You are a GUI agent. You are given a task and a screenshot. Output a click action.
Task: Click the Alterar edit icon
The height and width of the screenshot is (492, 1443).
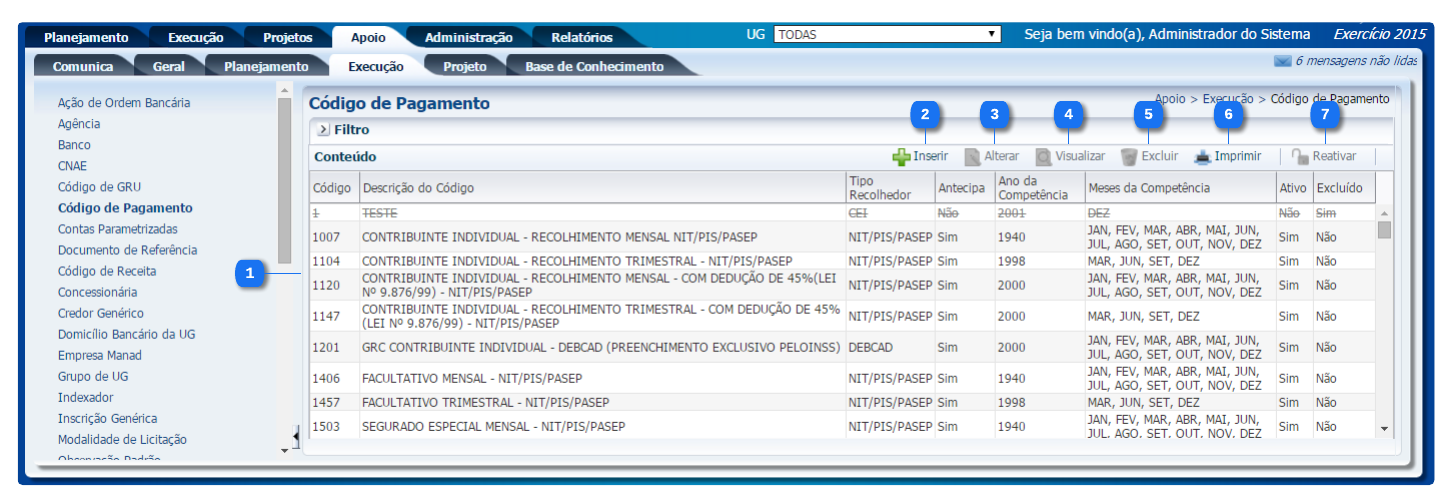pos(972,157)
